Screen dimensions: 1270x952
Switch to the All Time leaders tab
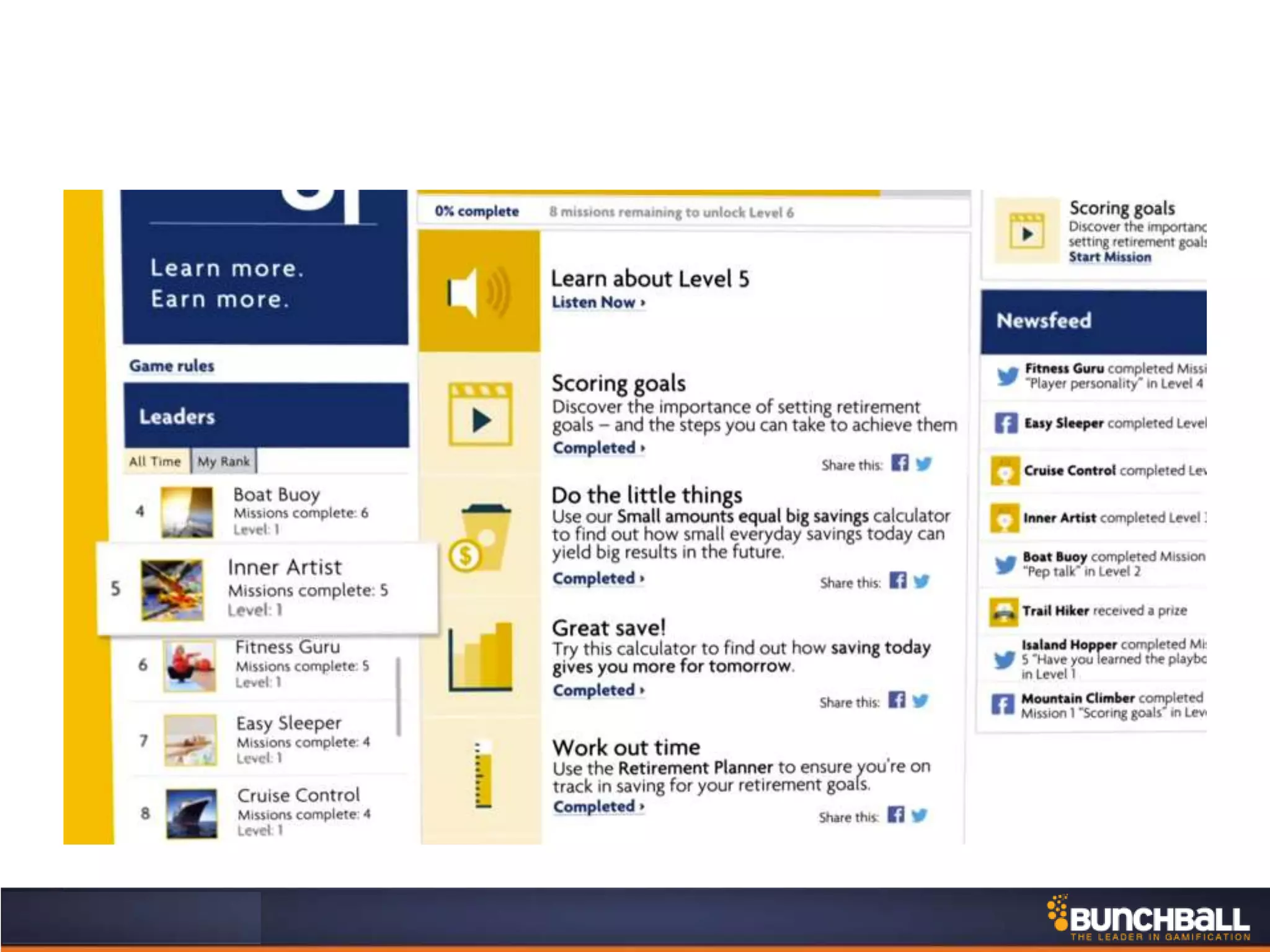tap(155, 461)
